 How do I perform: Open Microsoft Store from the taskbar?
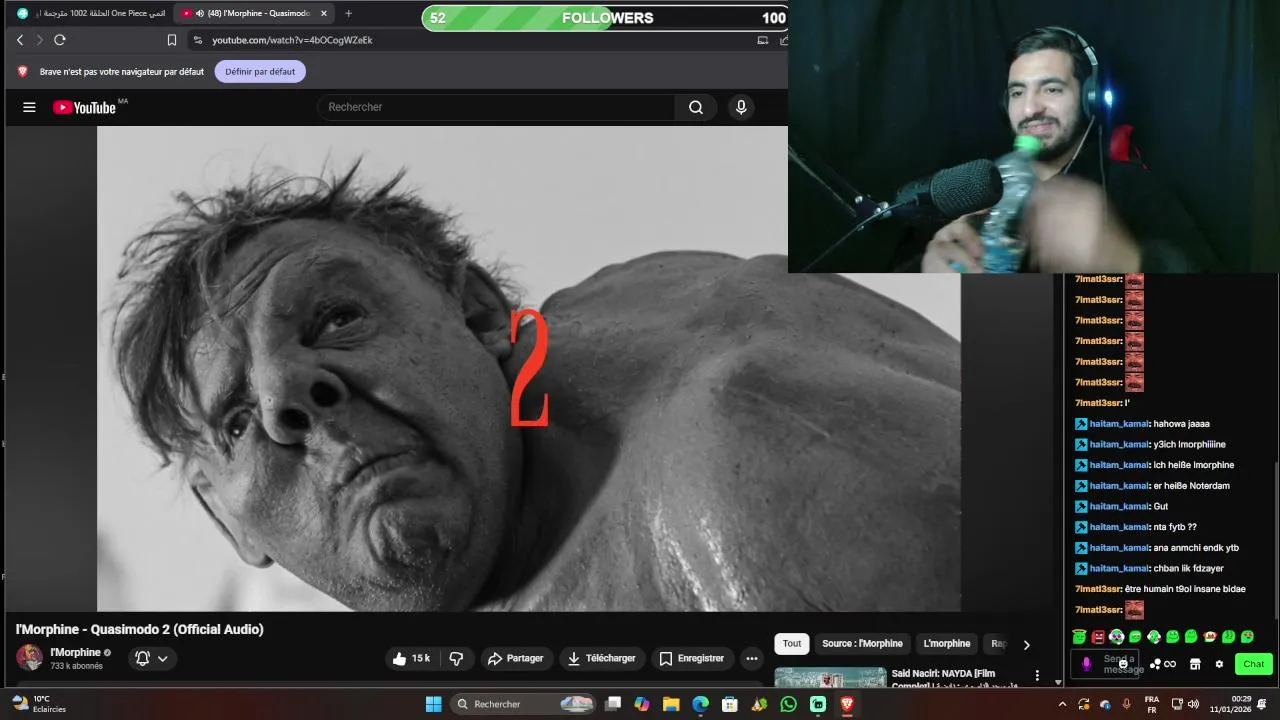pos(730,704)
